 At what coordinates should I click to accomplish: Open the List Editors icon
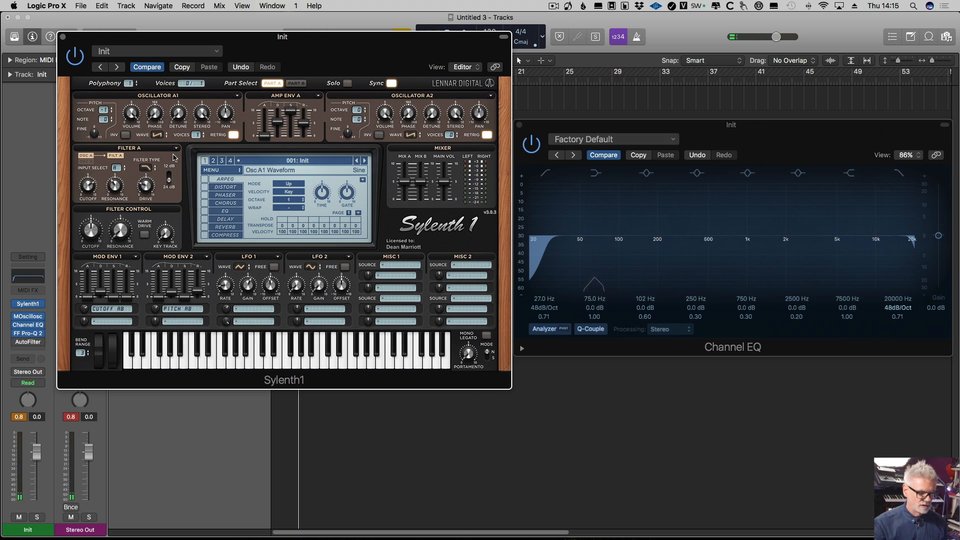click(x=892, y=37)
